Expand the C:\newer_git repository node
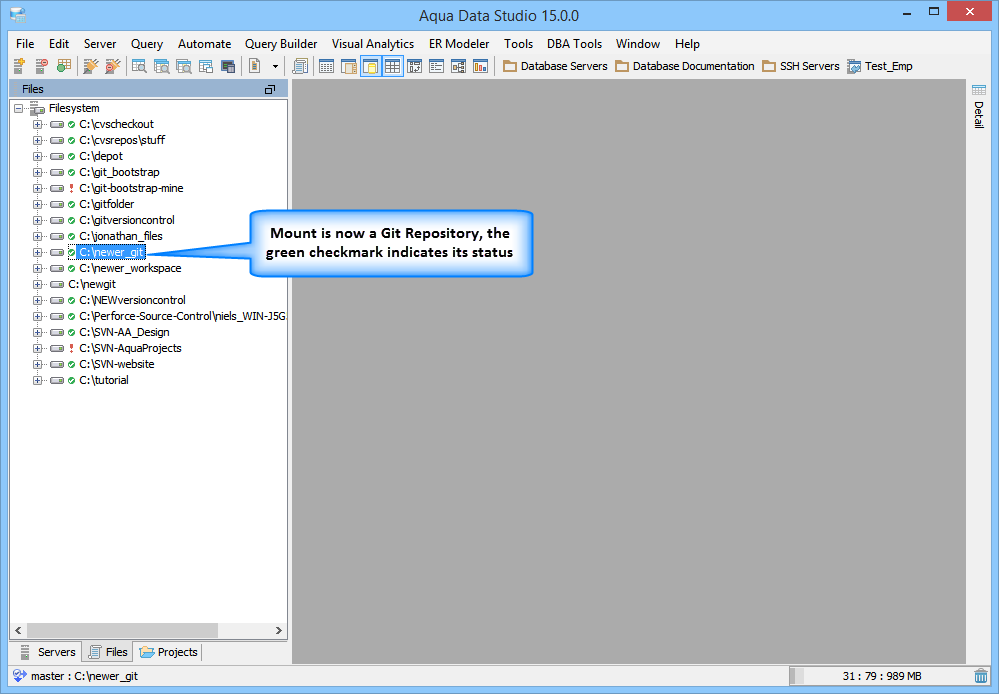The image size is (999, 694). click(38, 252)
